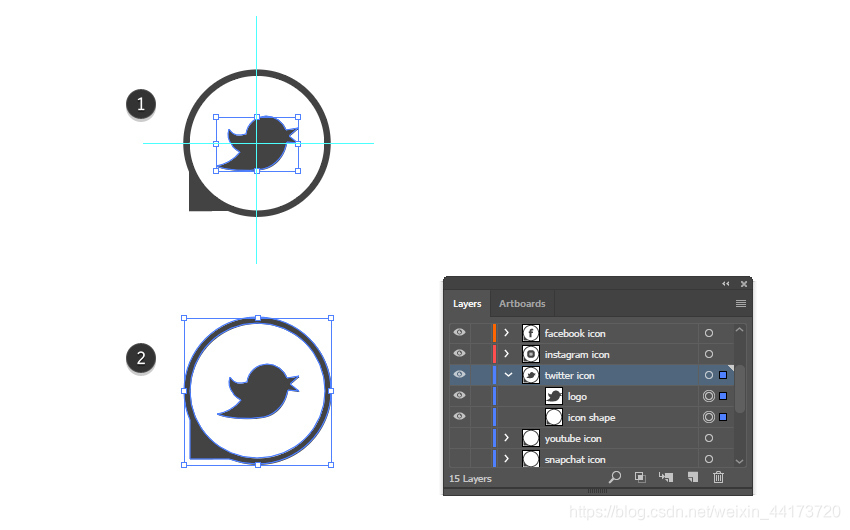Click Make/Release Clipping Mask icon
The image size is (850, 530).
[x=640, y=477]
